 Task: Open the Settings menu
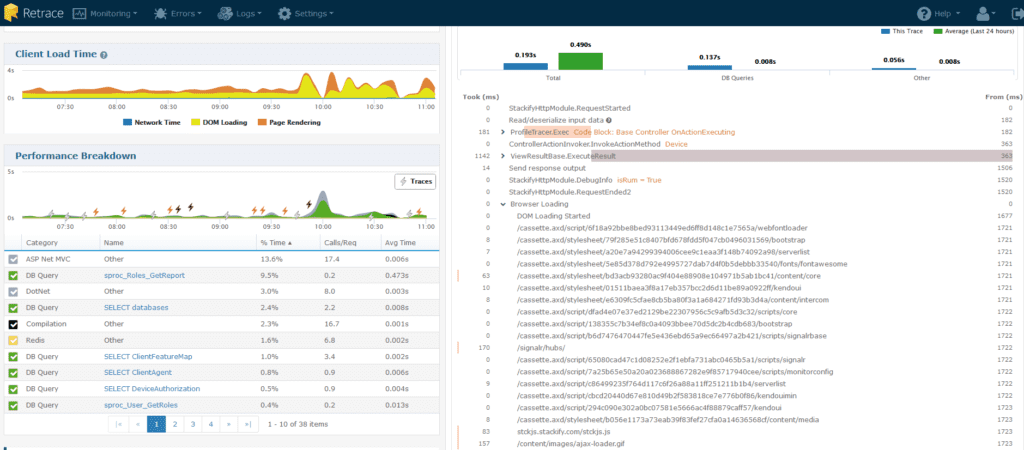[x=305, y=13]
